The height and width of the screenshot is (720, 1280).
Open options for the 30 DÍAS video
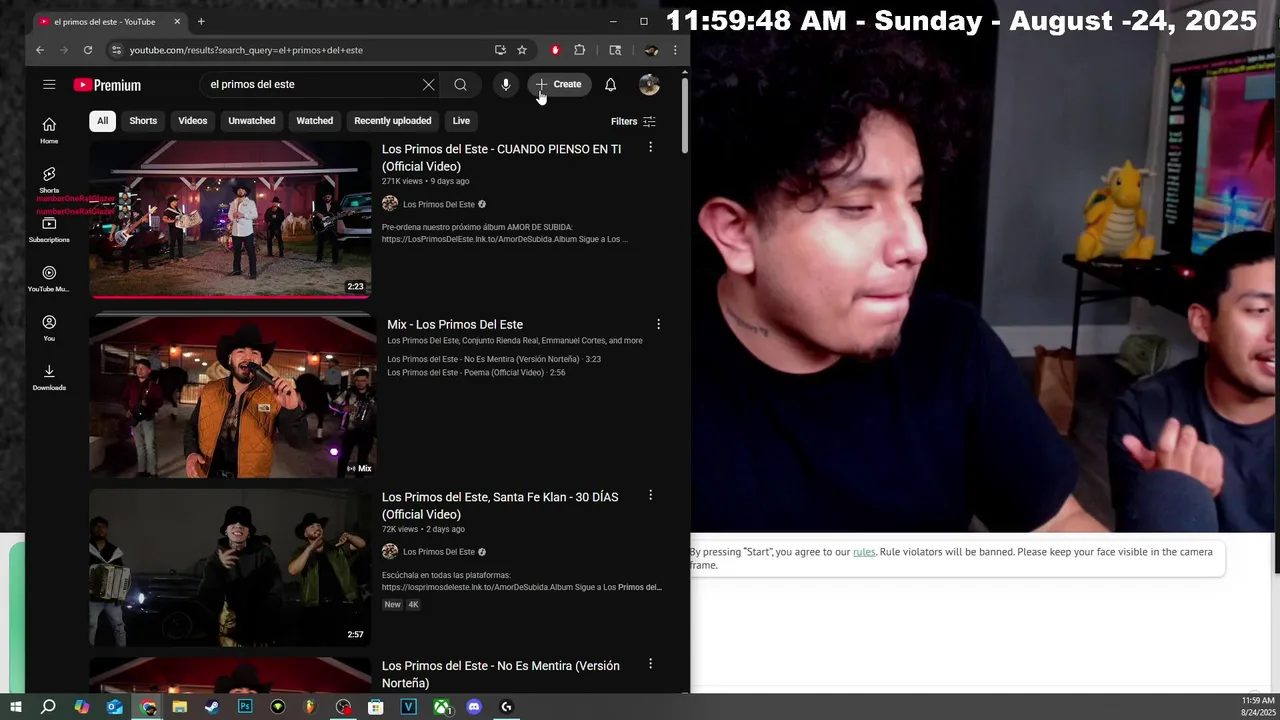tap(650, 495)
